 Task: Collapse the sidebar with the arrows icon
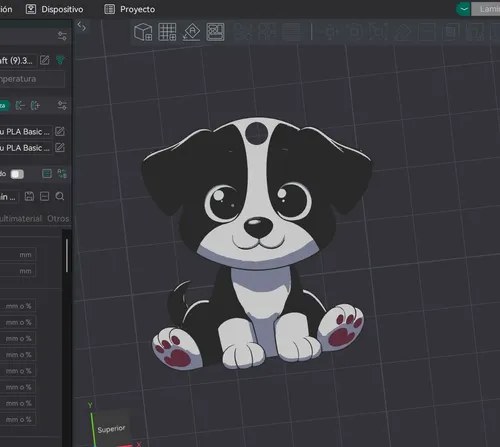(x=81, y=26)
